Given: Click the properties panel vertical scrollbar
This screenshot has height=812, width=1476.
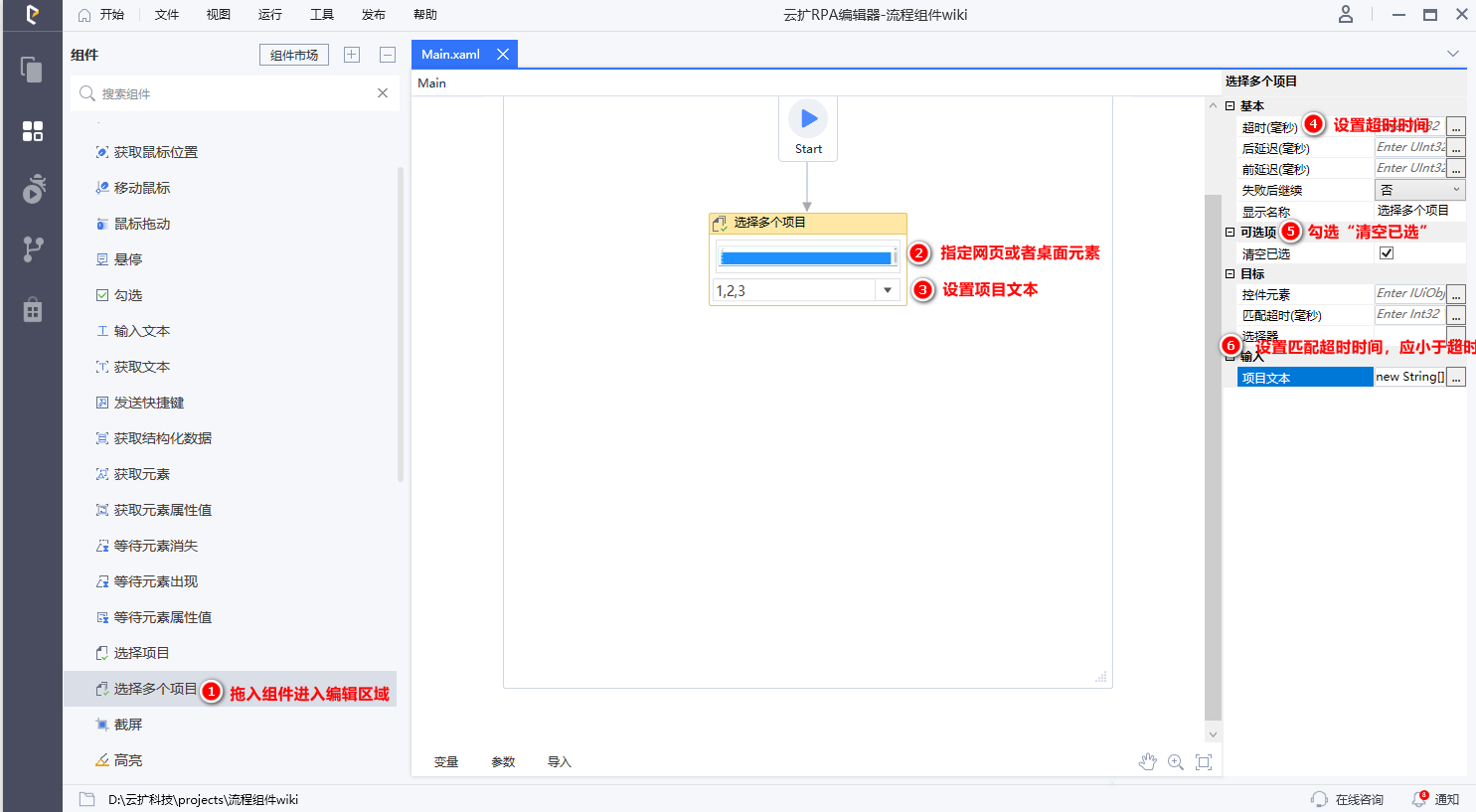Looking at the screenshot, I should click(x=1213, y=457).
